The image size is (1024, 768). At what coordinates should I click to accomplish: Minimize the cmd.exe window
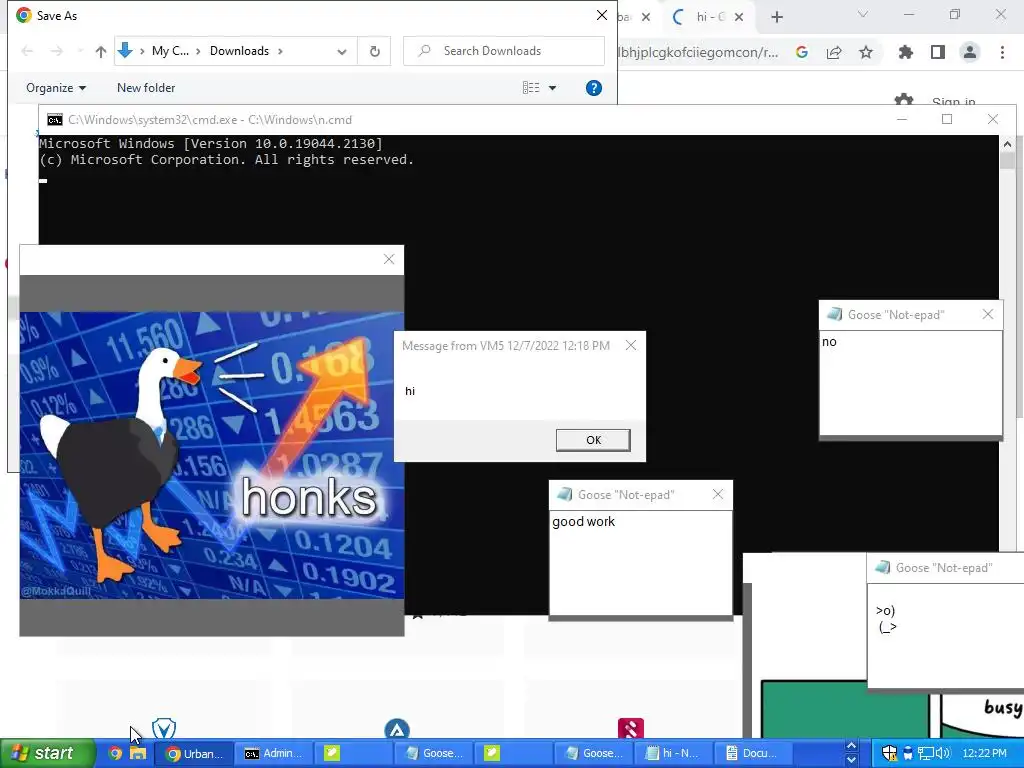click(902, 119)
